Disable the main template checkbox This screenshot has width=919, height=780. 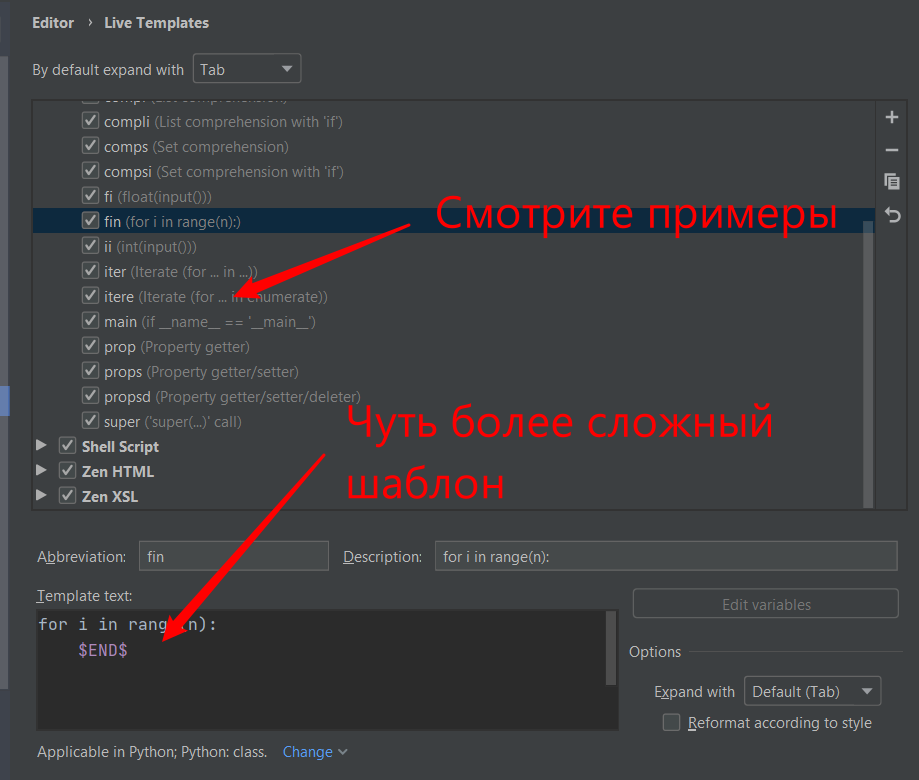(x=90, y=322)
